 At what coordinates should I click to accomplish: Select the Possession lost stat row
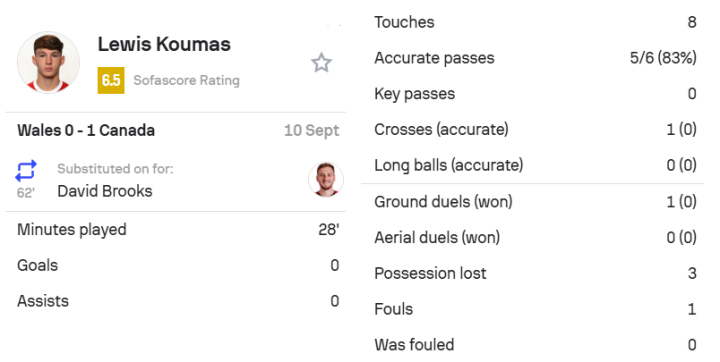[x=533, y=273]
